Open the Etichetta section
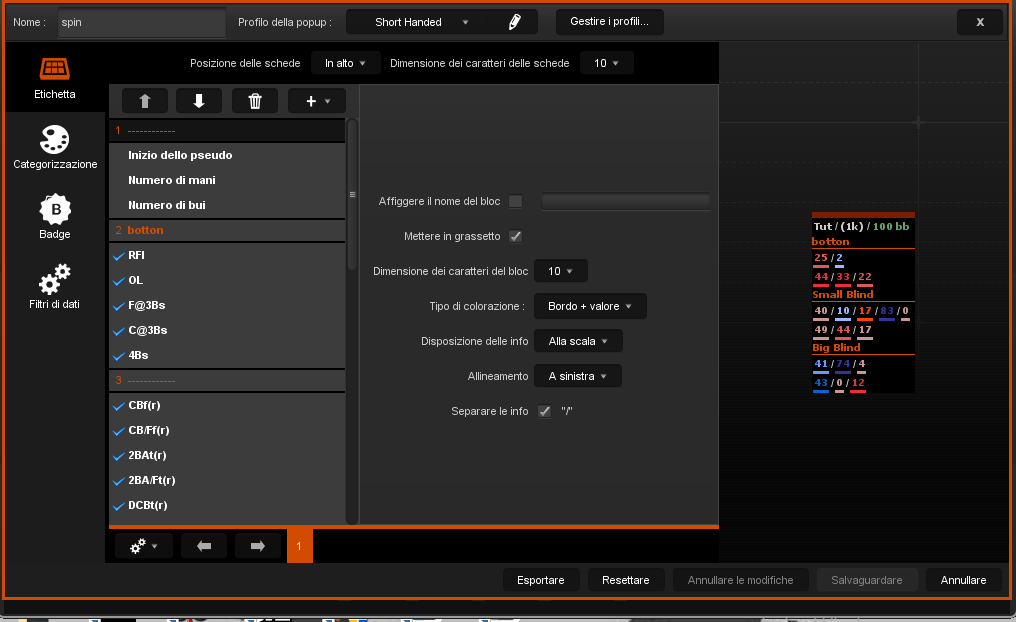This screenshot has height=622, width=1016. 54,78
